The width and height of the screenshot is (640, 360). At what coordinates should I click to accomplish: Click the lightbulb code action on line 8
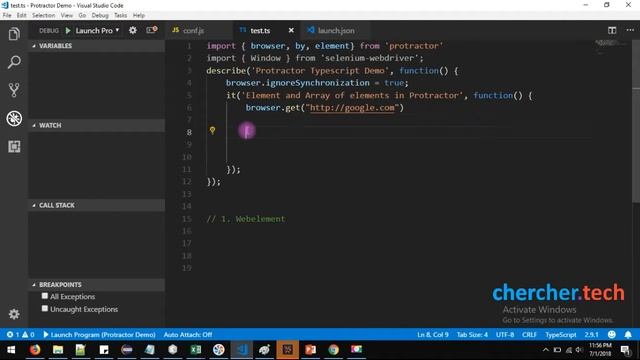(x=212, y=130)
